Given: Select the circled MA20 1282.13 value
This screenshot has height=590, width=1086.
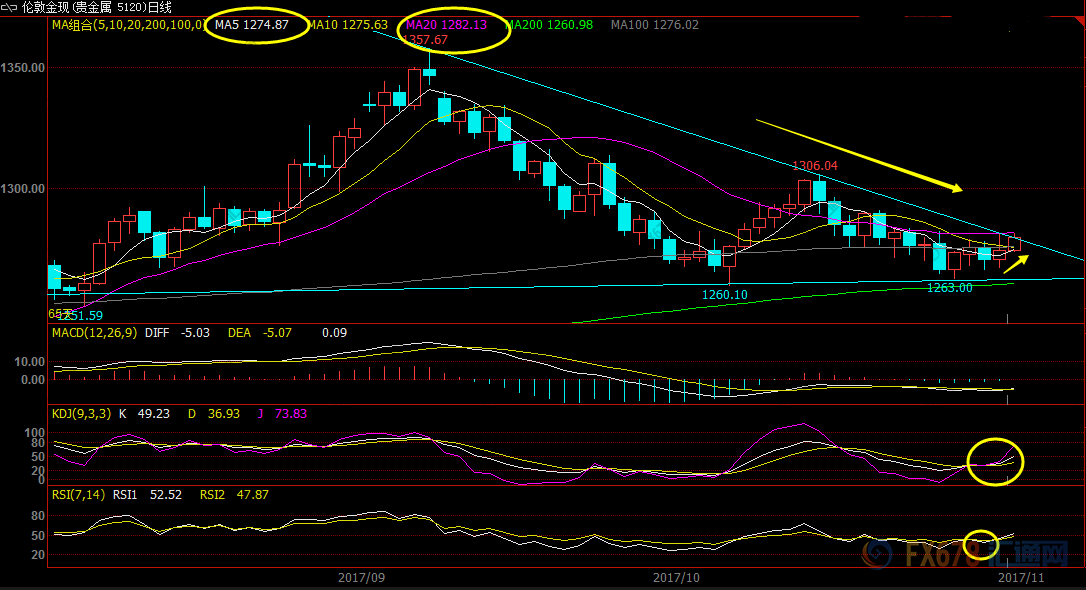Looking at the screenshot, I should 446,24.
